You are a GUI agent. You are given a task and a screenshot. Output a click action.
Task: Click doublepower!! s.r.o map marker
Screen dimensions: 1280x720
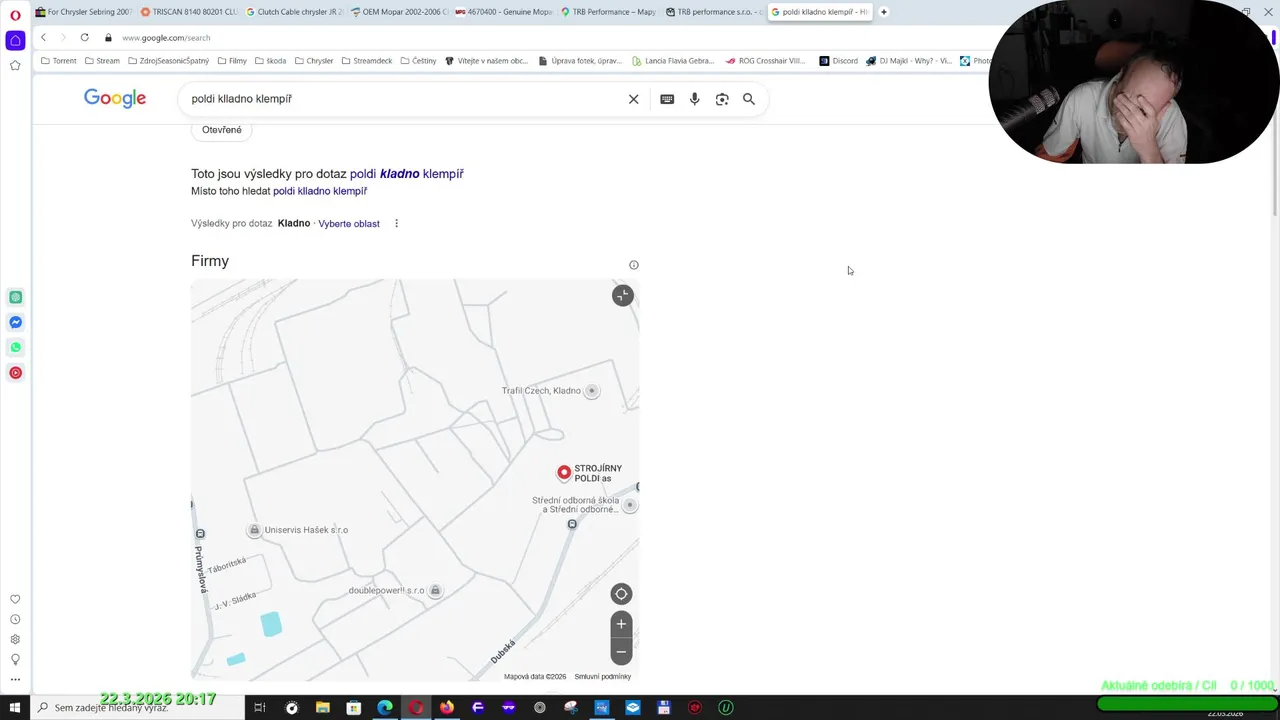pos(435,591)
